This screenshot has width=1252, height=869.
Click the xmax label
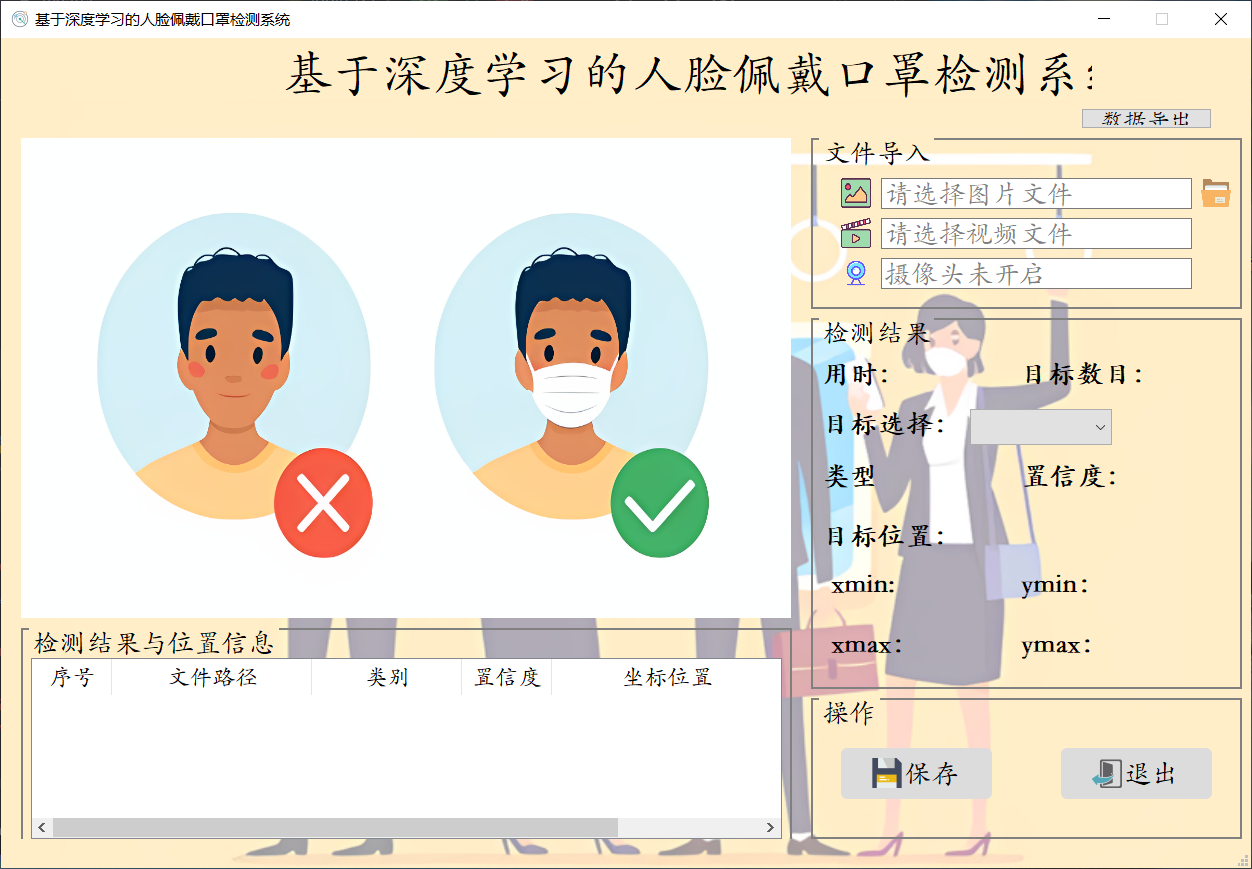[x=867, y=645]
